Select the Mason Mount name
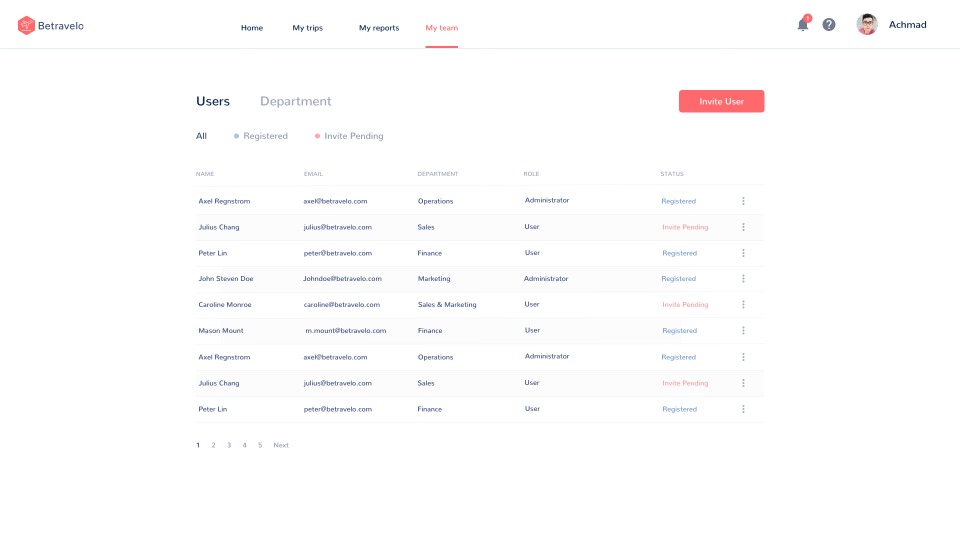Screen dimensions: 960x540 (x=220, y=331)
